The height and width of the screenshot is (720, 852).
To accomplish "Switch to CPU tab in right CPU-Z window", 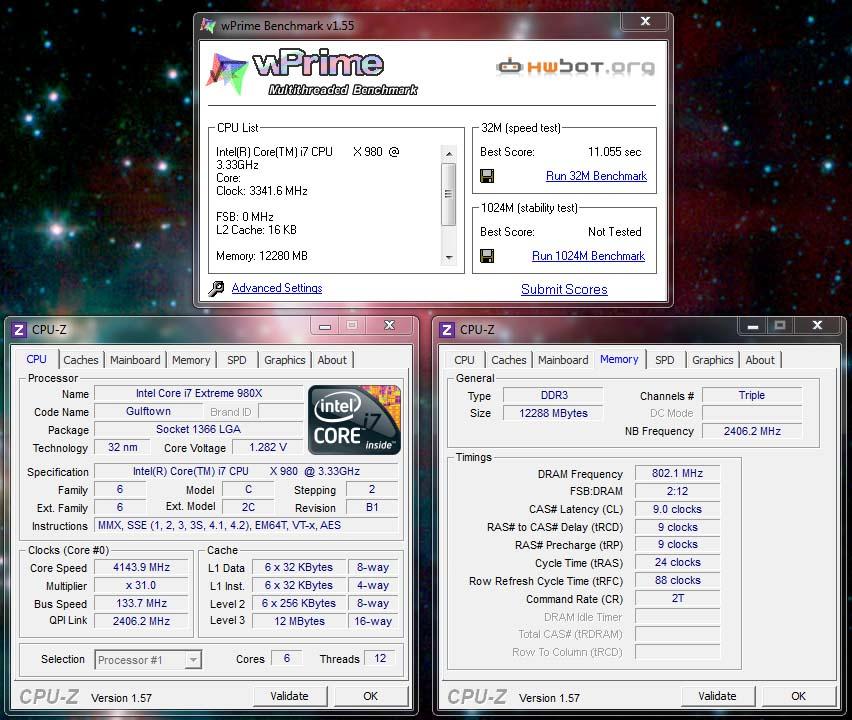I will tap(464, 360).
